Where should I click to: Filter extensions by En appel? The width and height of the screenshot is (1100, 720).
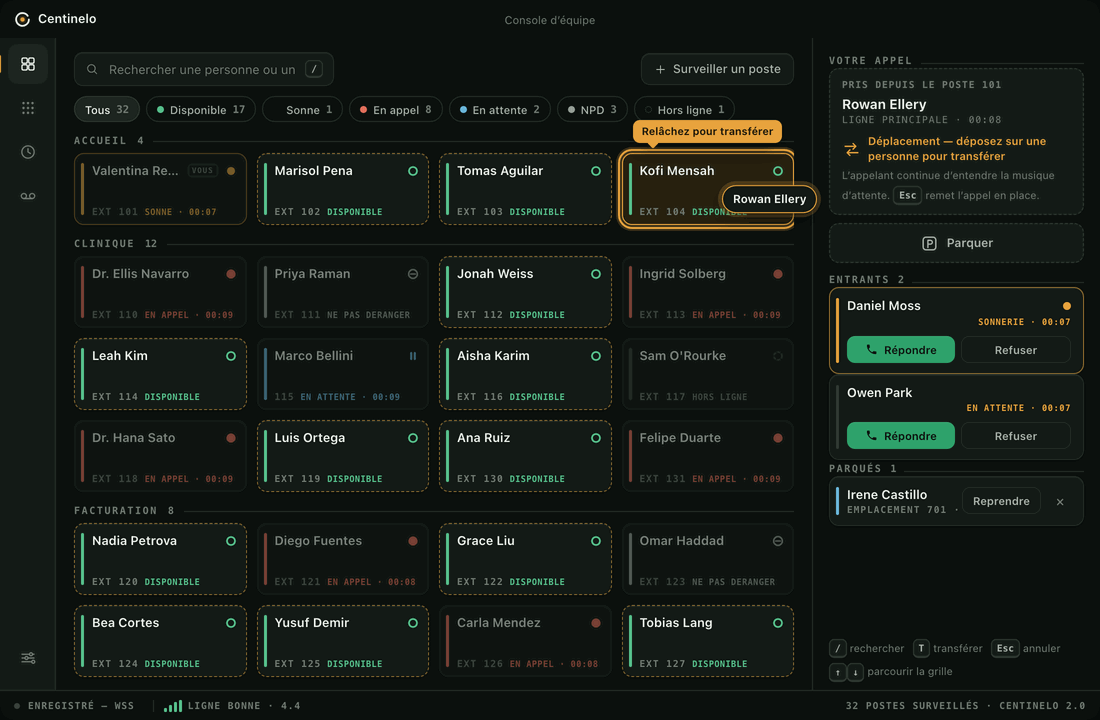[x=396, y=109]
